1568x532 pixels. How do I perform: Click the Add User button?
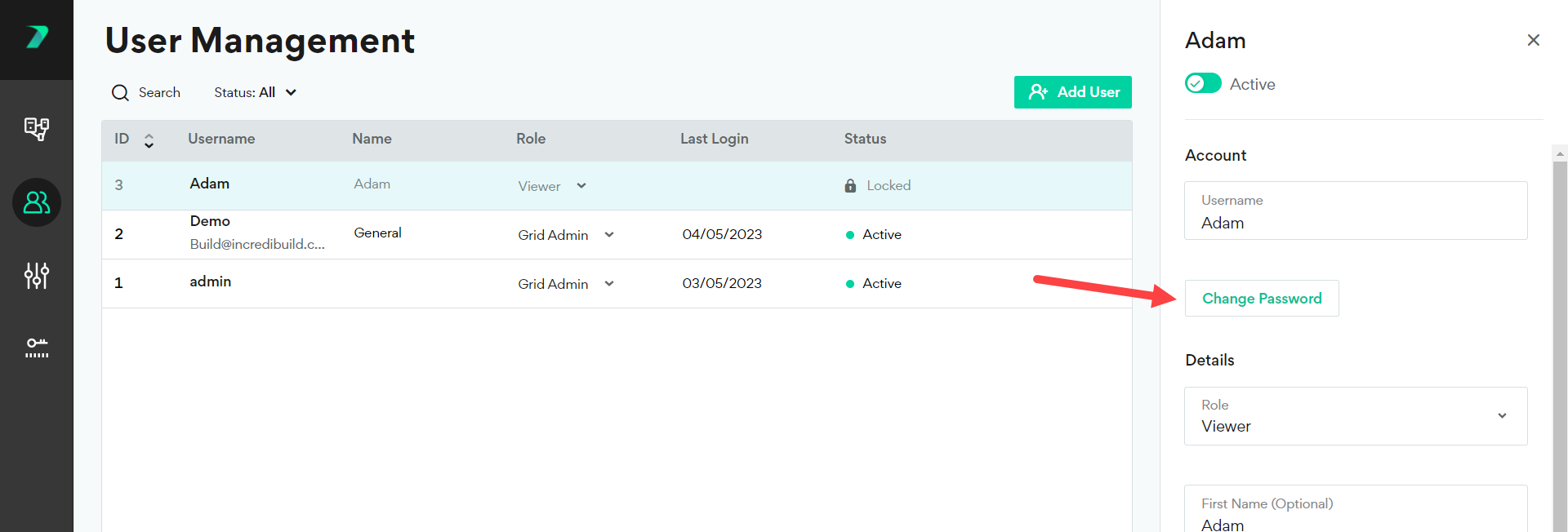1072,92
